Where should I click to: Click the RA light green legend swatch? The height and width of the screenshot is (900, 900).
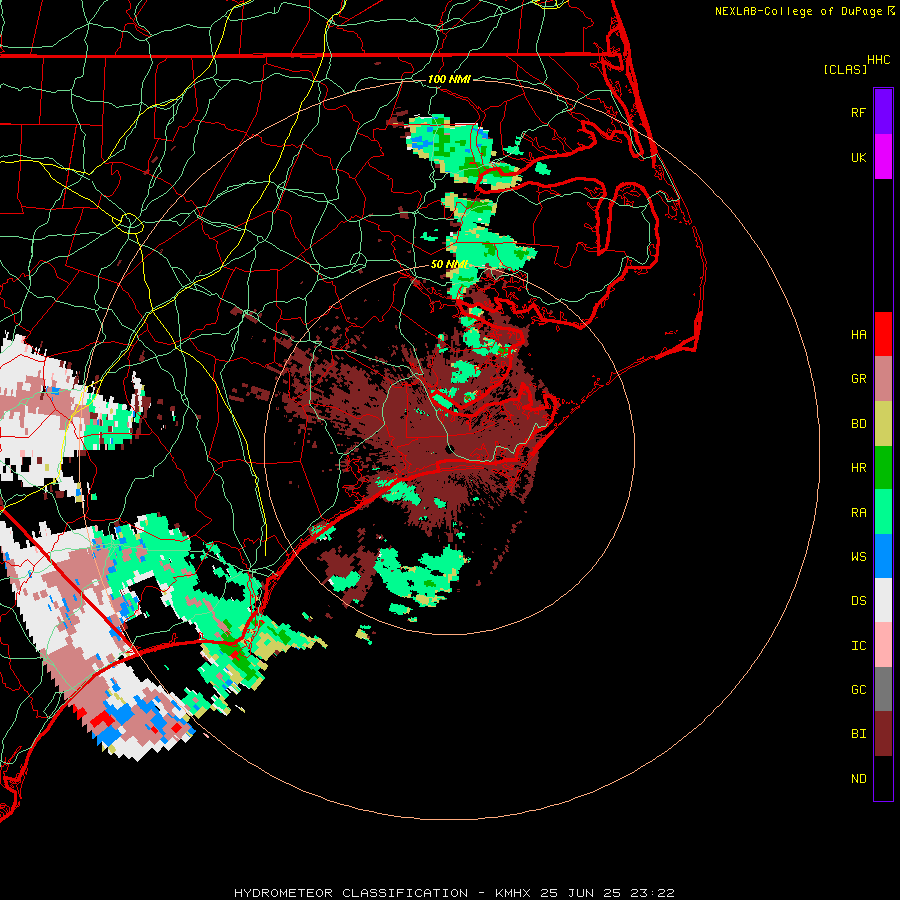click(x=883, y=512)
